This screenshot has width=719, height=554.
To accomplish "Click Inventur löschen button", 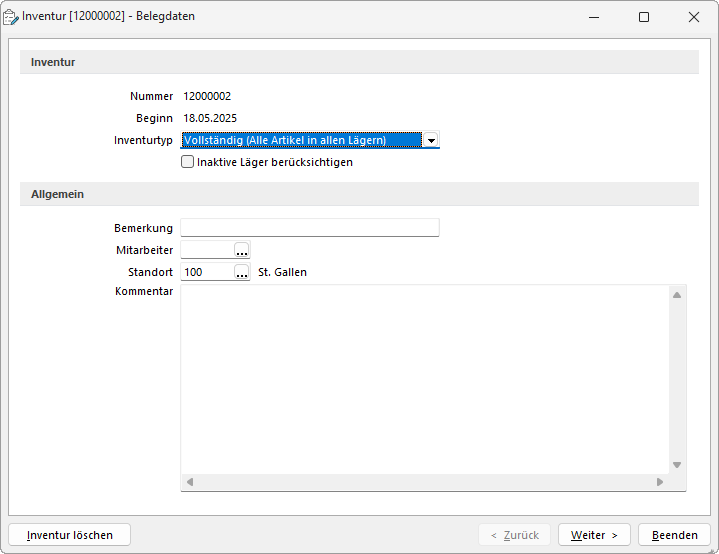I will coord(70,535).
